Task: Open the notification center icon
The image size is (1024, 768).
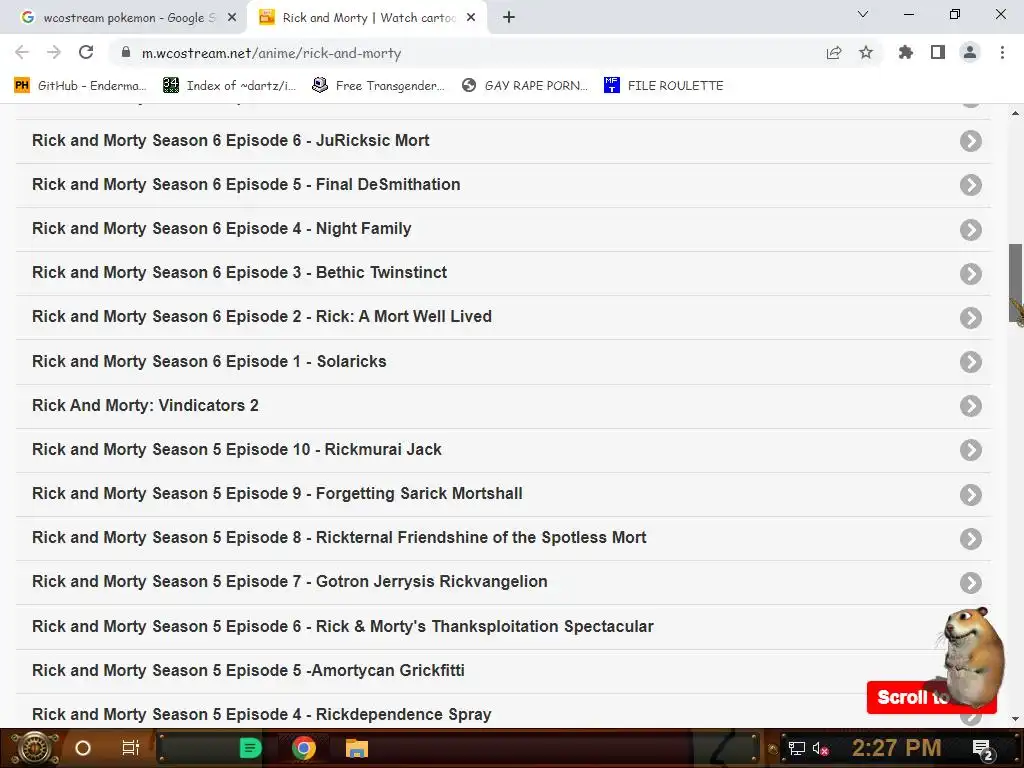Action: pyautogui.click(x=984, y=750)
